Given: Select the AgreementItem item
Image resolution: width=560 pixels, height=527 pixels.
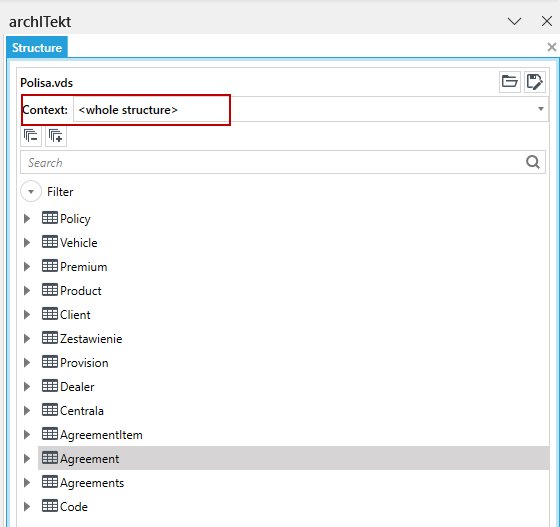Looking at the screenshot, I should click(x=101, y=435).
